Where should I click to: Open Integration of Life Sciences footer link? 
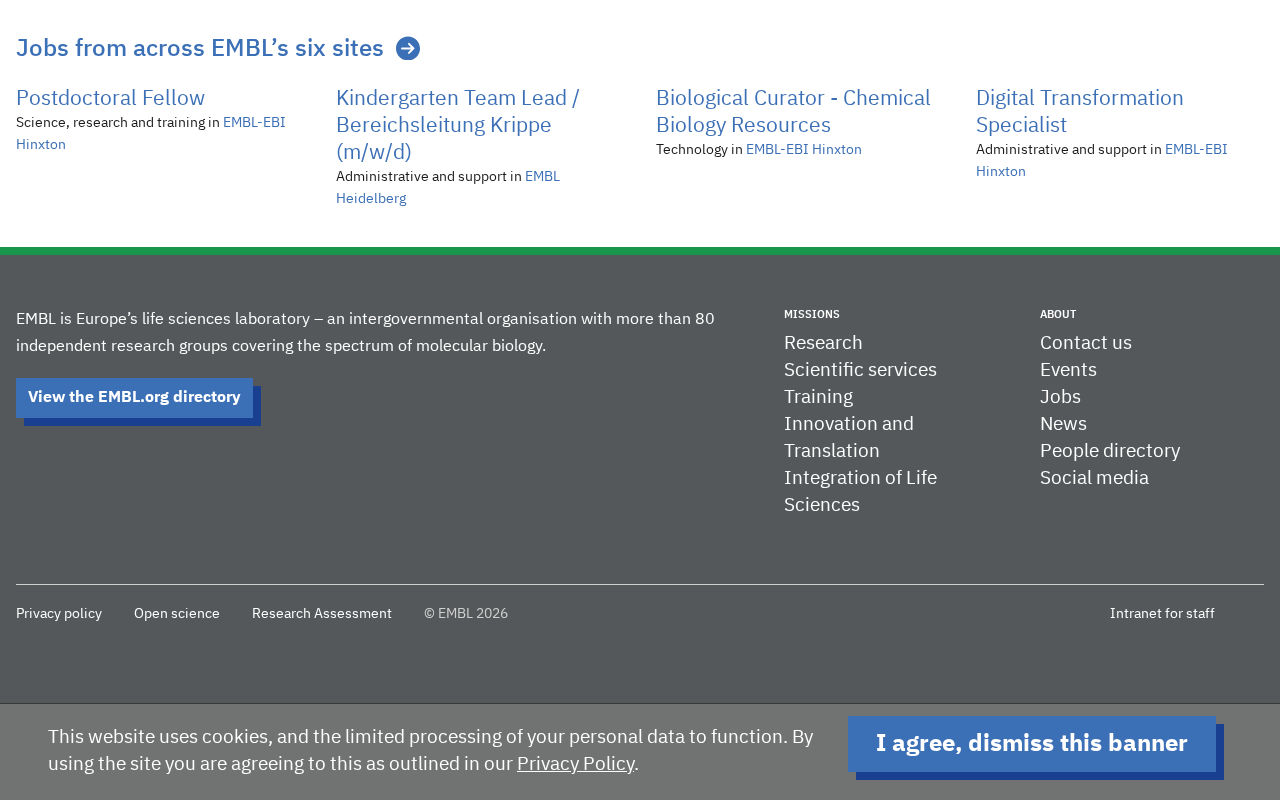coord(860,491)
